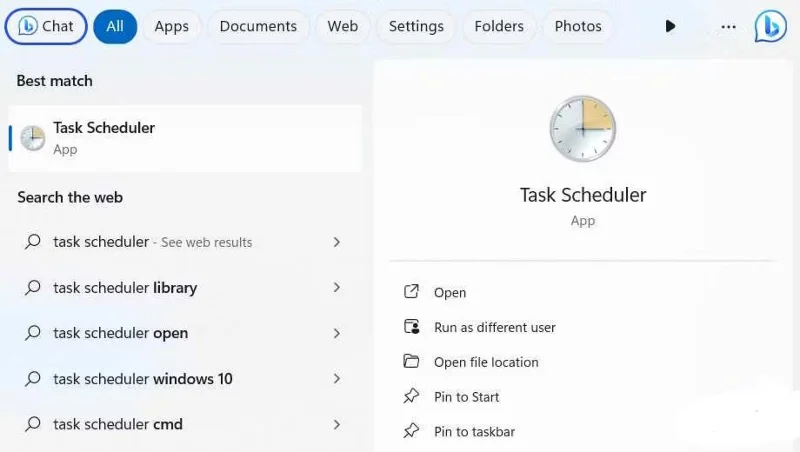Click the Run as different user icon
This screenshot has height=452, width=800.
coord(411,327)
